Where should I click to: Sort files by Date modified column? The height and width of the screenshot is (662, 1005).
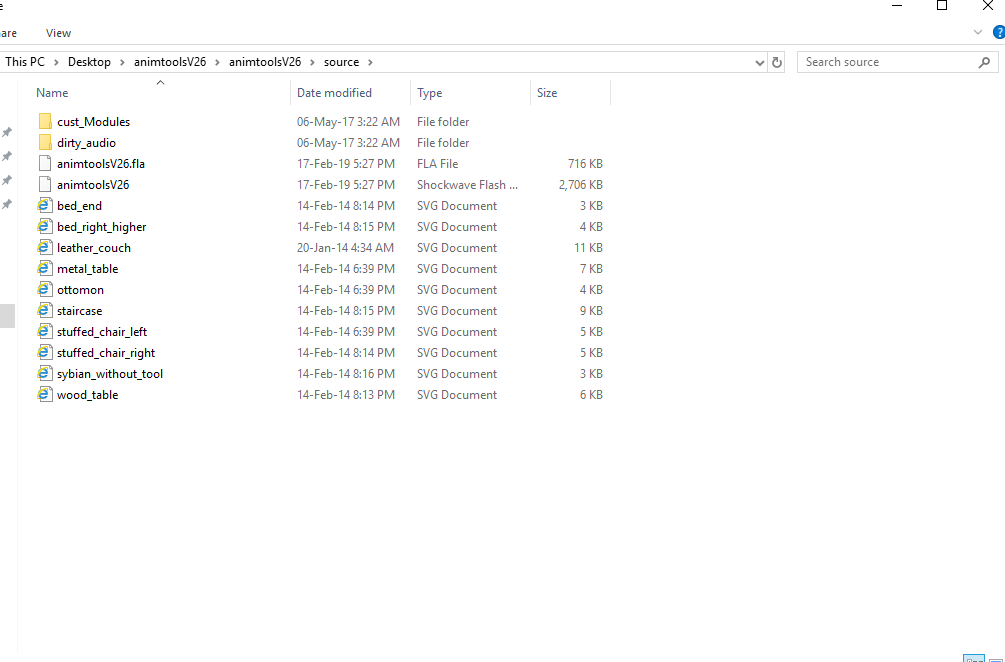click(334, 93)
